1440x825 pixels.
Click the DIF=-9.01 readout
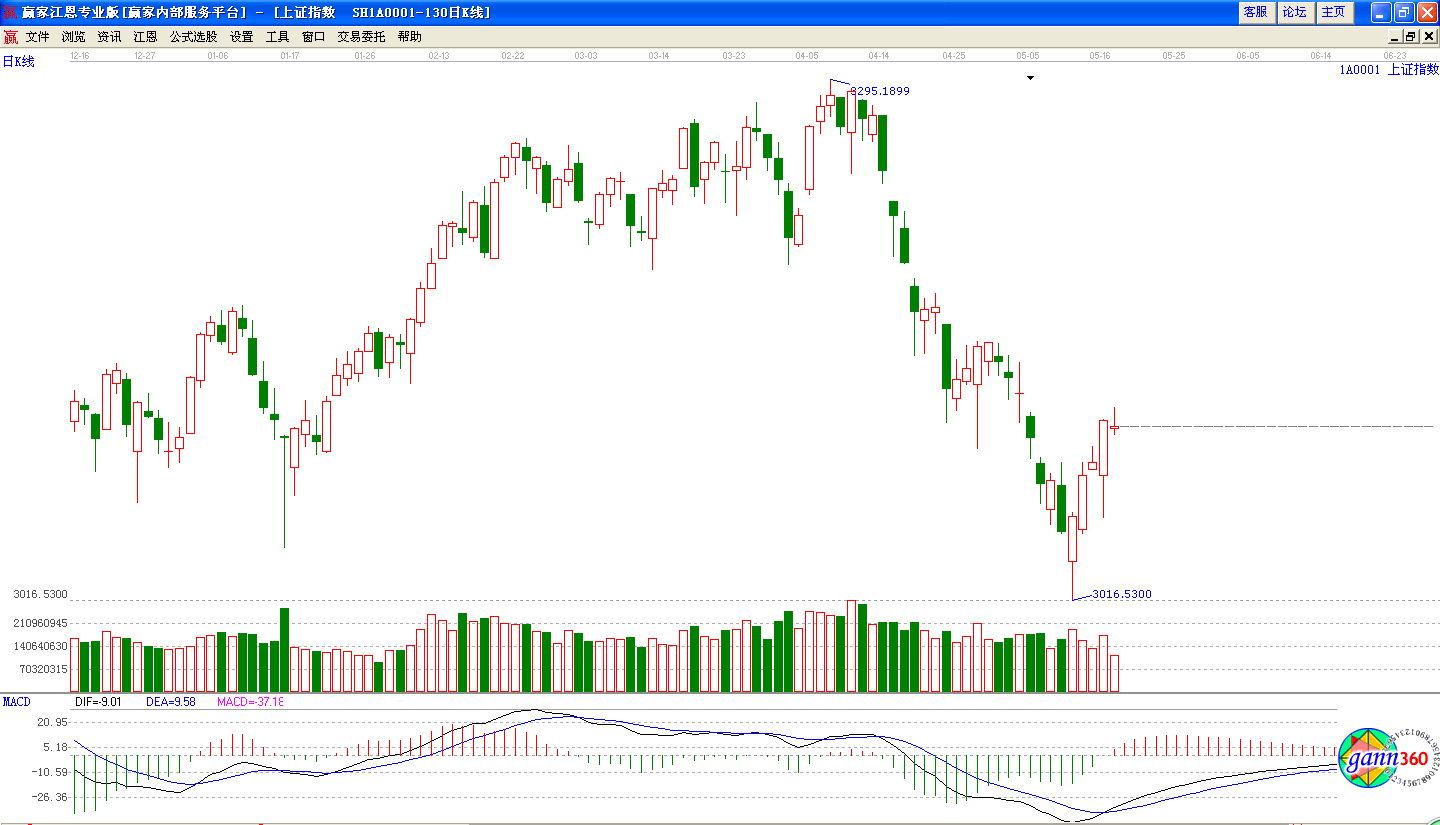pos(98,702)
